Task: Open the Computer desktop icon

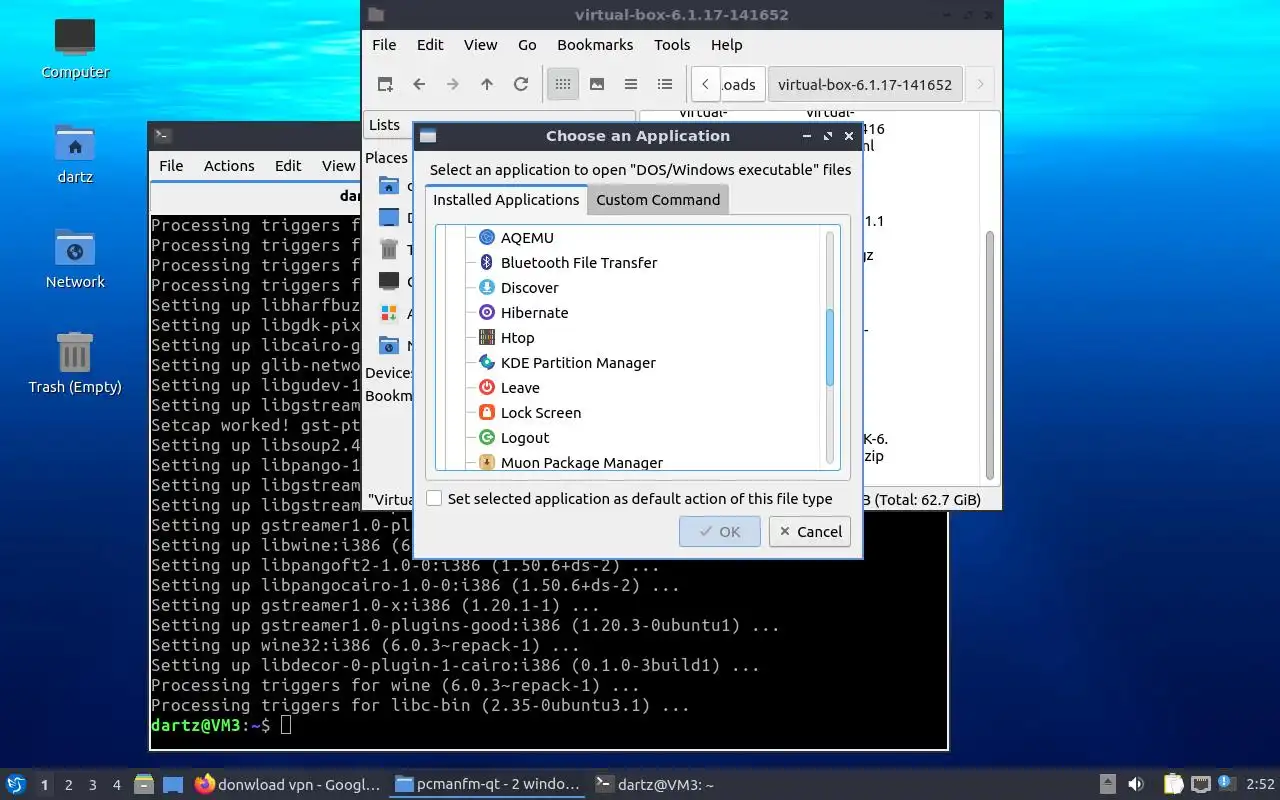Action: (x=75, y=48)
